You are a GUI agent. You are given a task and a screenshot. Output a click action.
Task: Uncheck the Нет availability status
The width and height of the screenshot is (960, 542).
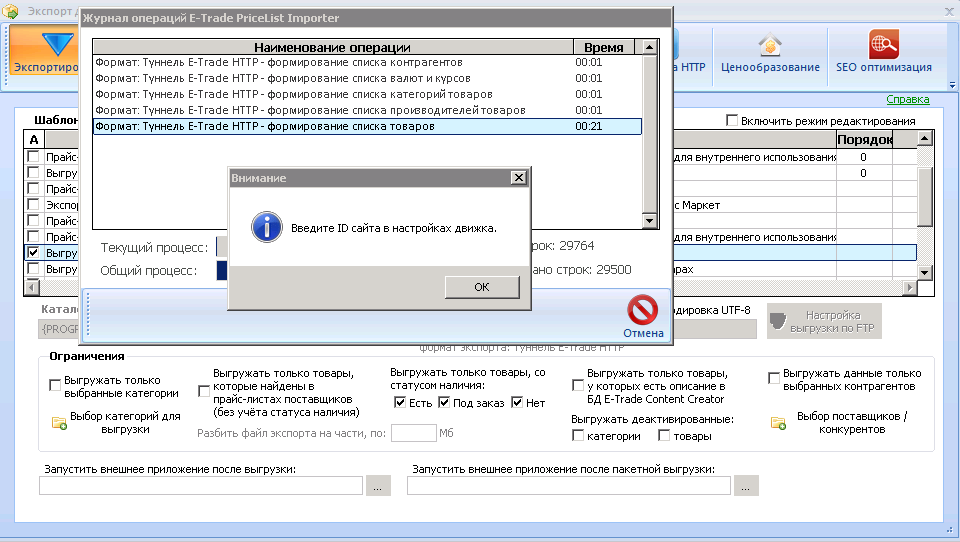(517, 402)
